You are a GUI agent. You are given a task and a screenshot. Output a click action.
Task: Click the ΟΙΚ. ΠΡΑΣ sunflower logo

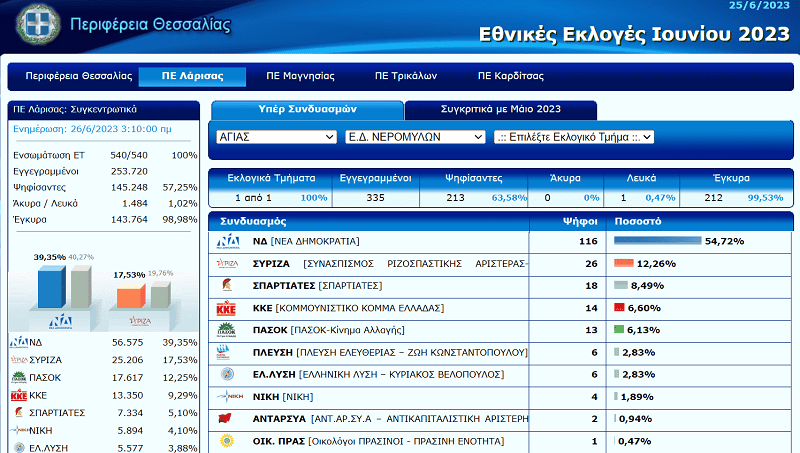[x=227, y=441]
